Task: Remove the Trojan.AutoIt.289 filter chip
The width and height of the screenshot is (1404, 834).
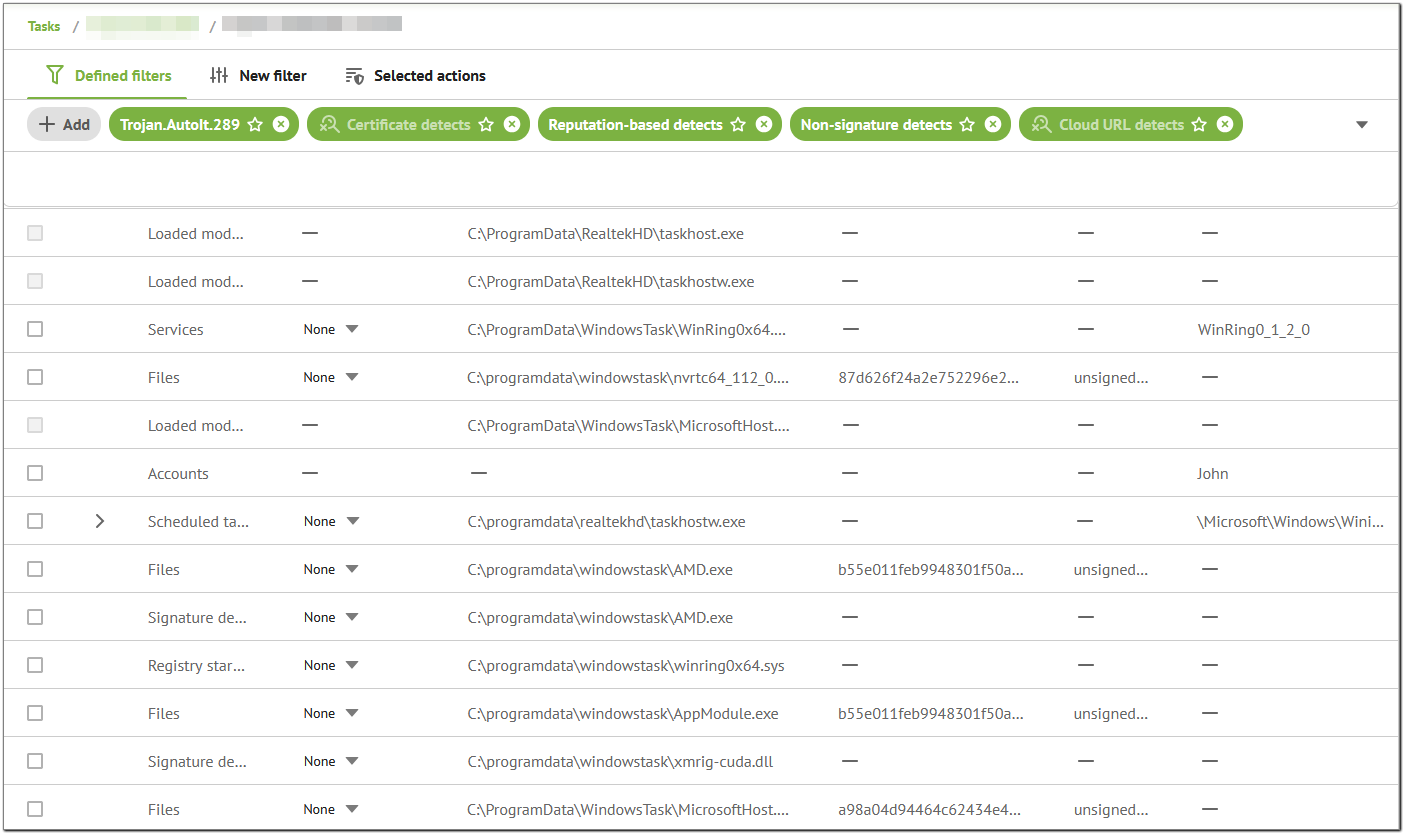Action: click(281, 125)
